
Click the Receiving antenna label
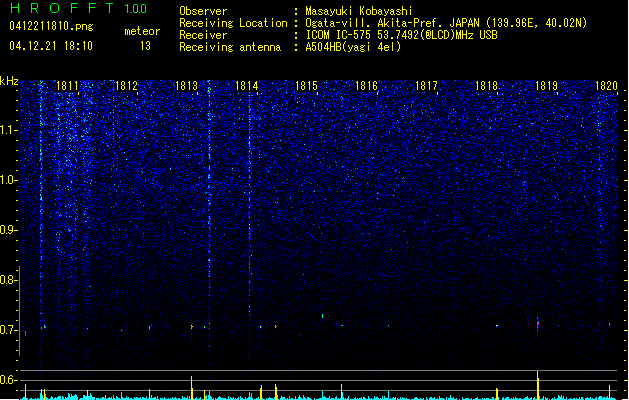click(x=230, y=47)
